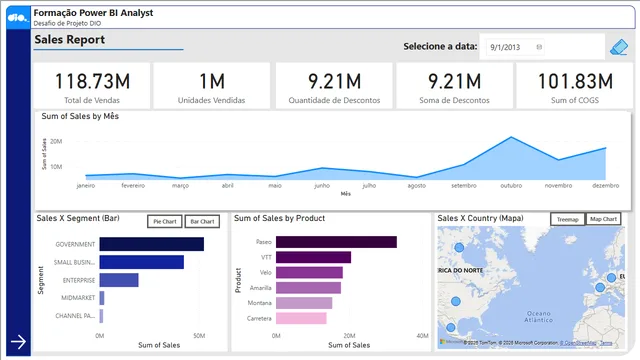This screenshot has height=360, width=640.
Task: Click the 118.73M Total de Vendas card
Action: (92, 86)
